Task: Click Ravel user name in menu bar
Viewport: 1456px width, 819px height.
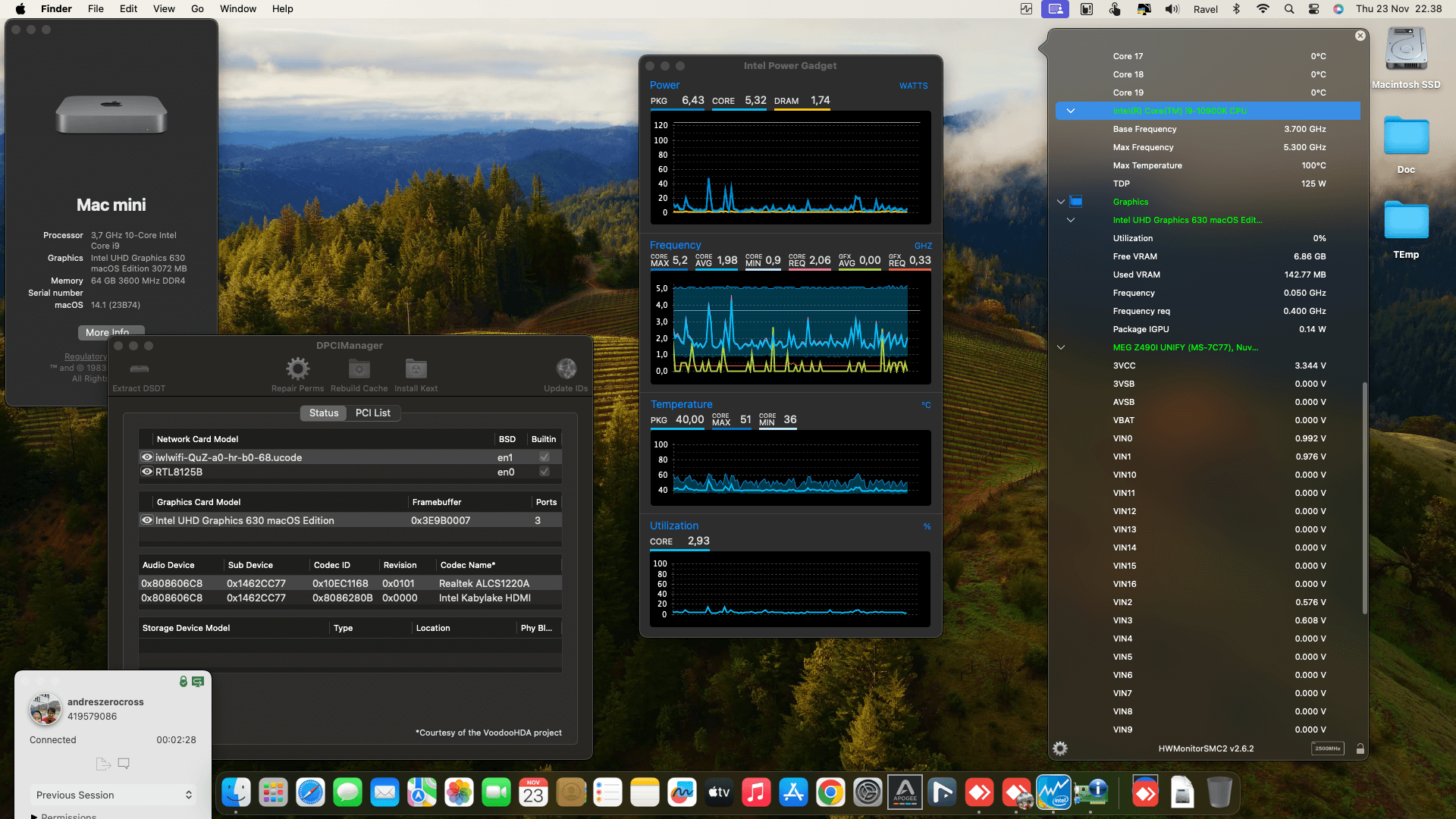Action: coord(1206,9)
